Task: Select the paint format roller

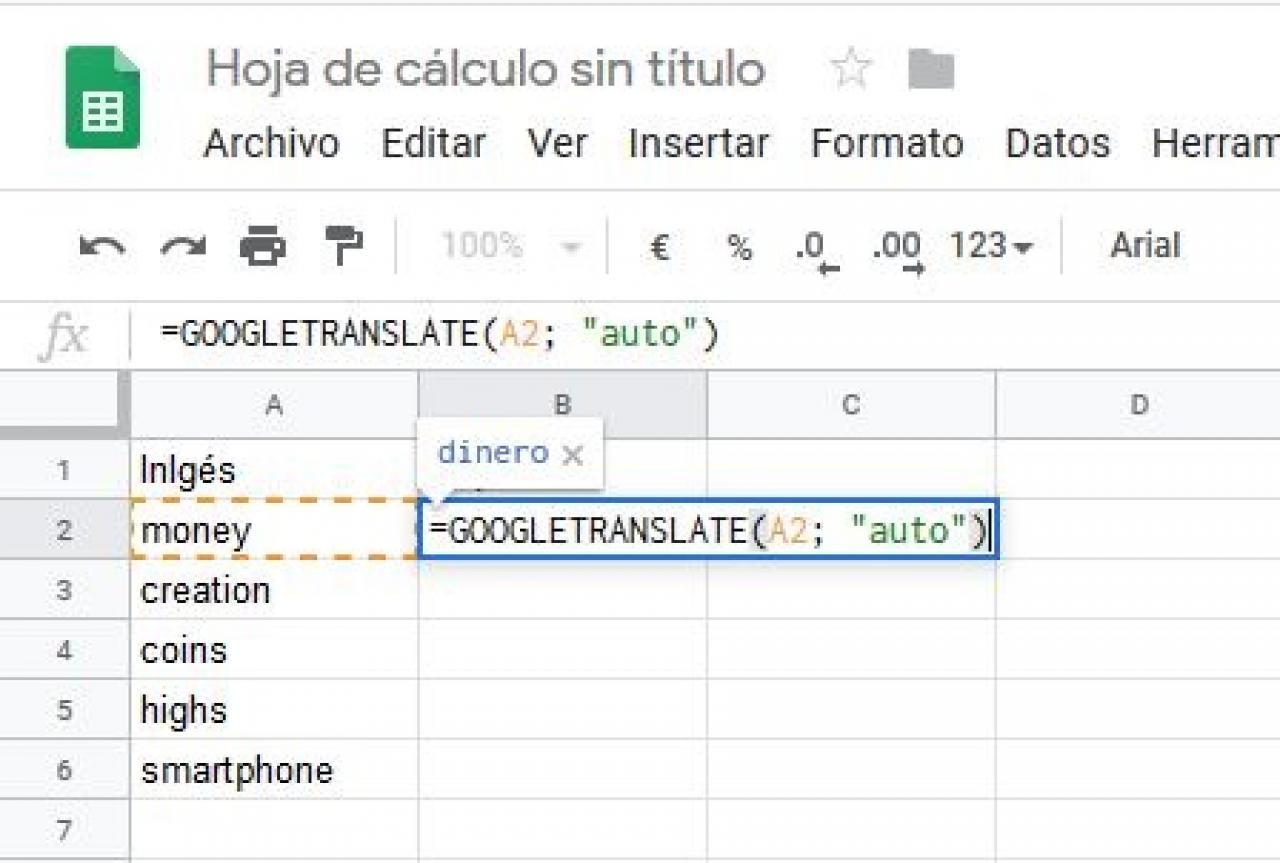Action: click(x=344, y=246)
